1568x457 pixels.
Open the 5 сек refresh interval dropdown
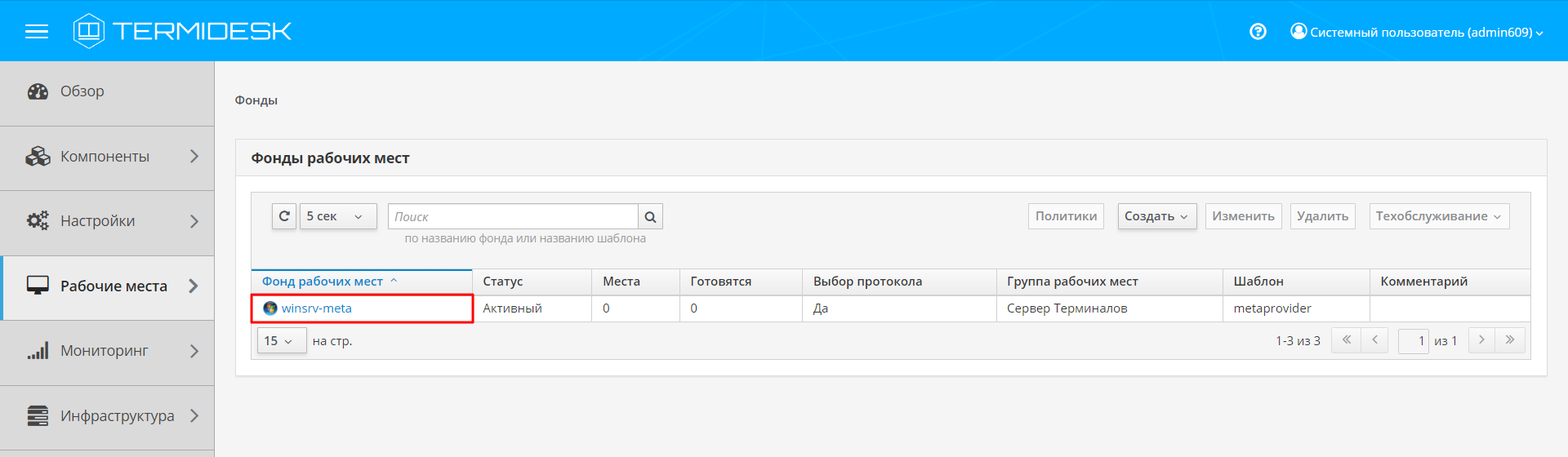pyautogui.click(x=338, y=216)
